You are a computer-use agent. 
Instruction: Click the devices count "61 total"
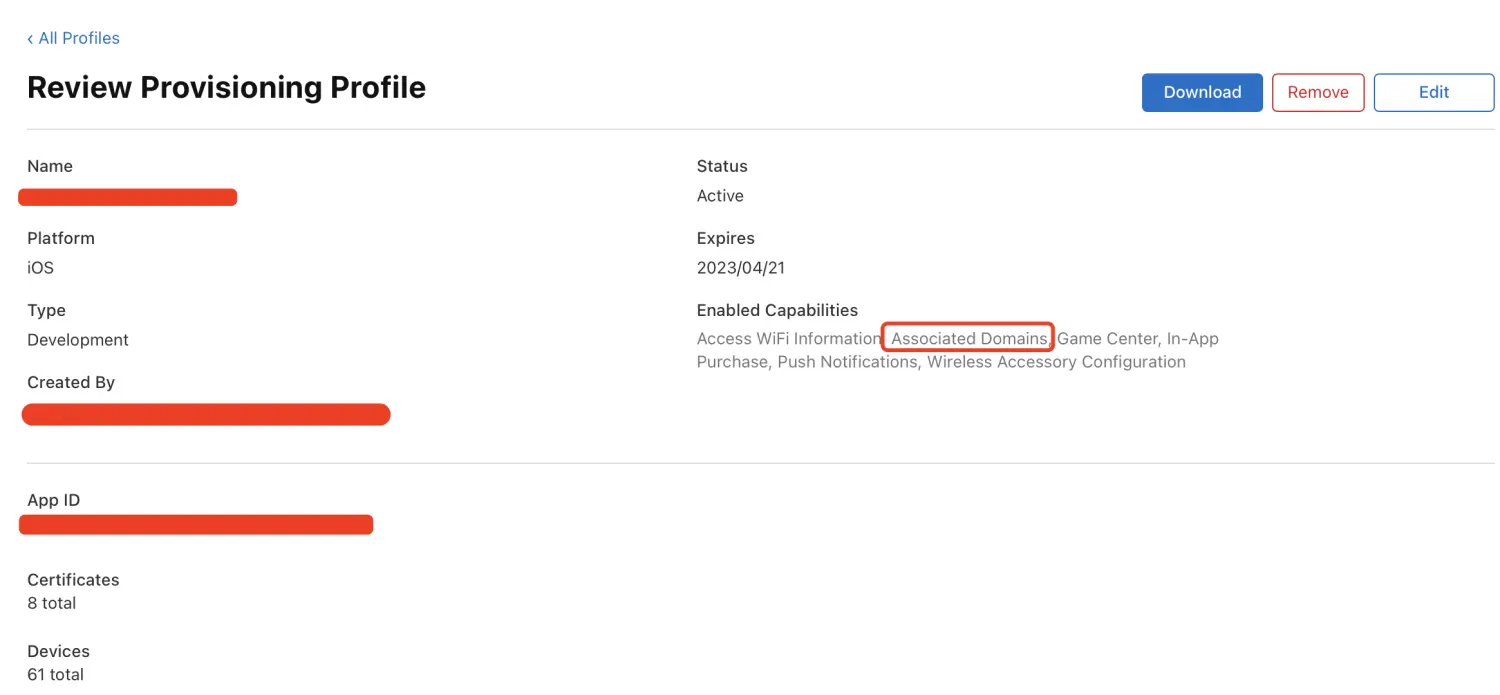(x=55, y=674)
